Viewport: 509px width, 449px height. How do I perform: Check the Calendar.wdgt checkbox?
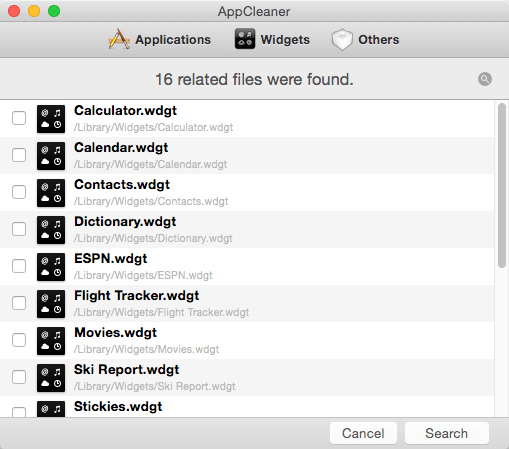click(19, 155)
